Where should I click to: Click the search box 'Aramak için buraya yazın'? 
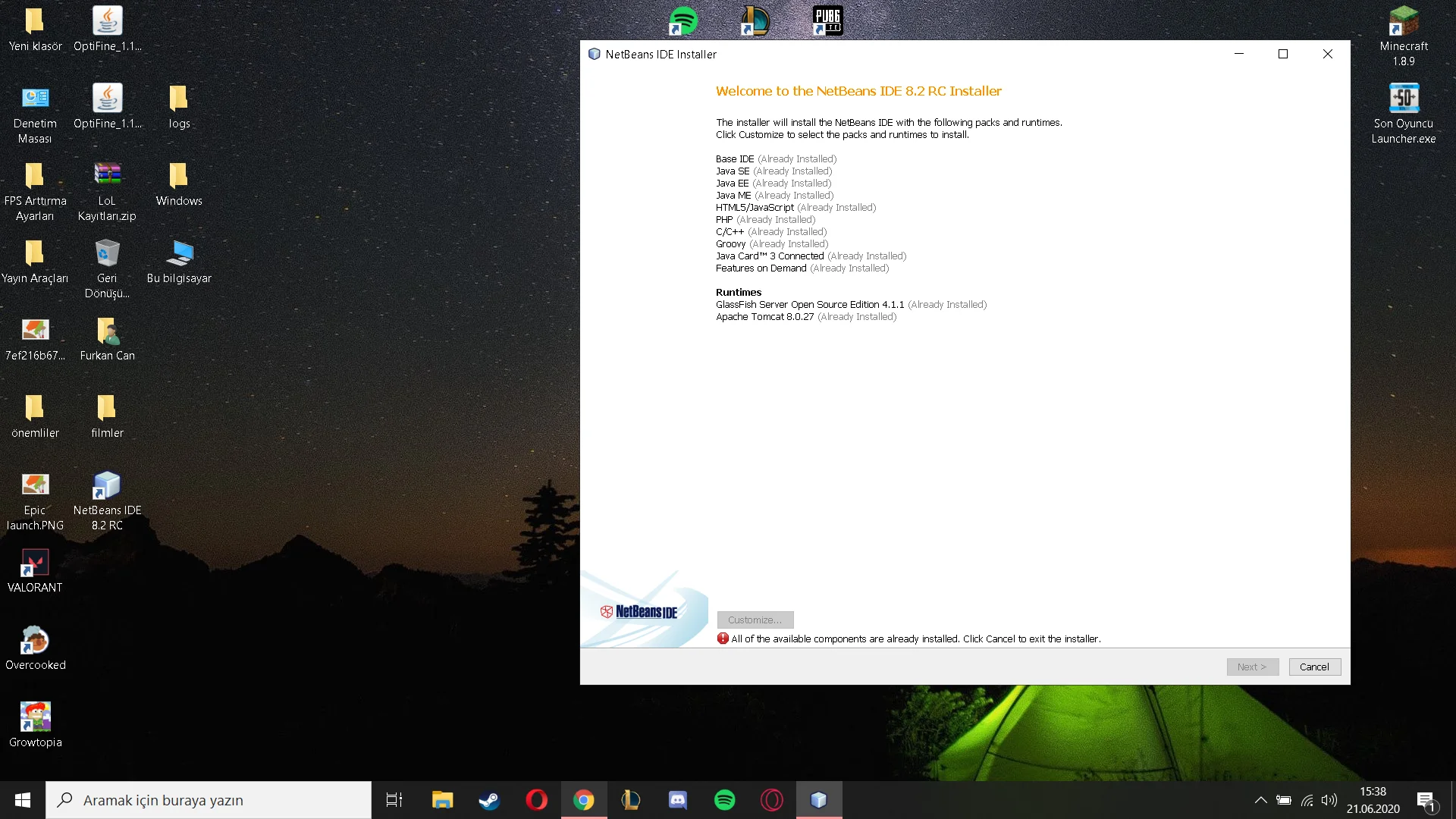(209, 800)
